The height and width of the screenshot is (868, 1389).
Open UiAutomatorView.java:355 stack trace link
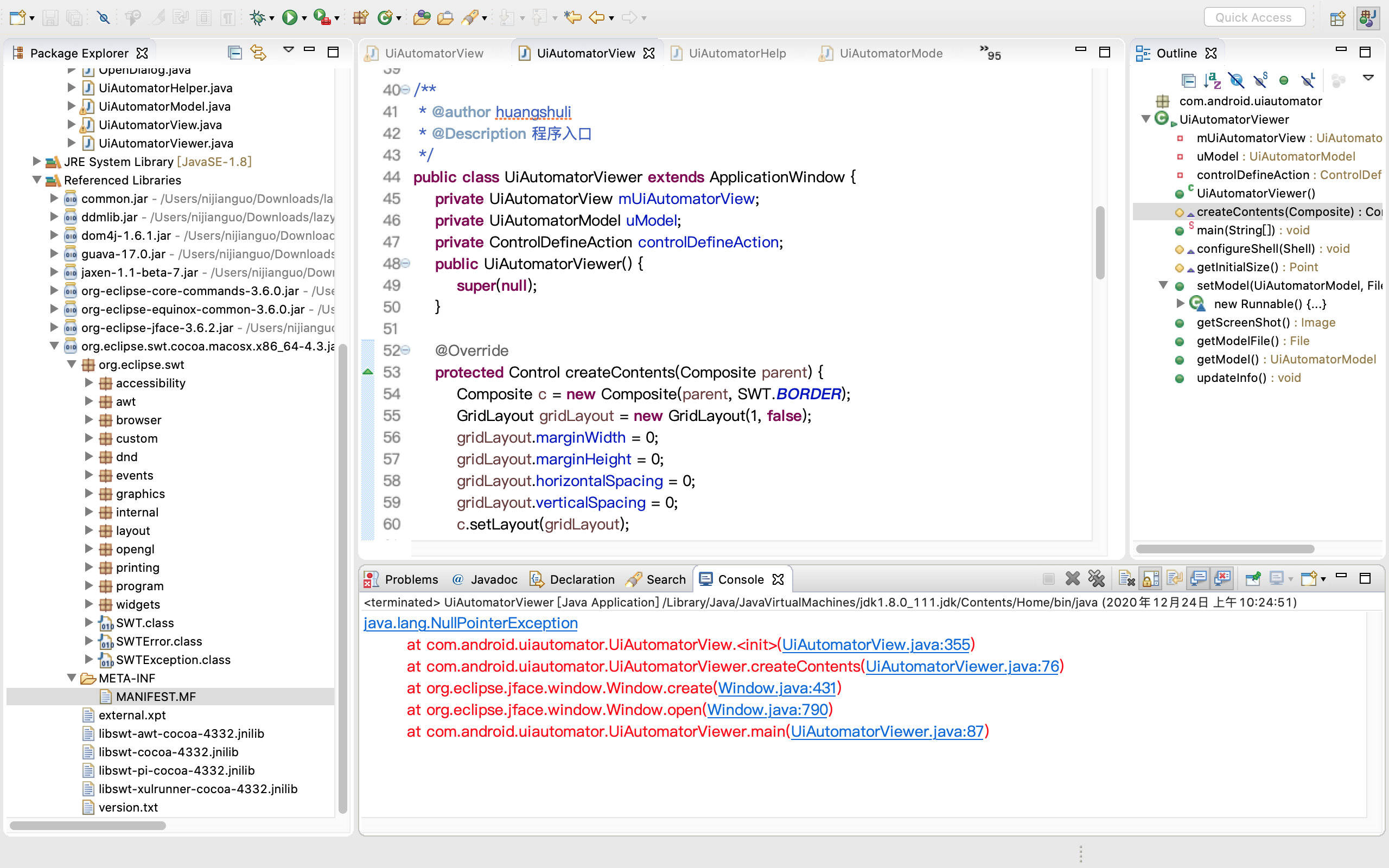tap(876, 644)
